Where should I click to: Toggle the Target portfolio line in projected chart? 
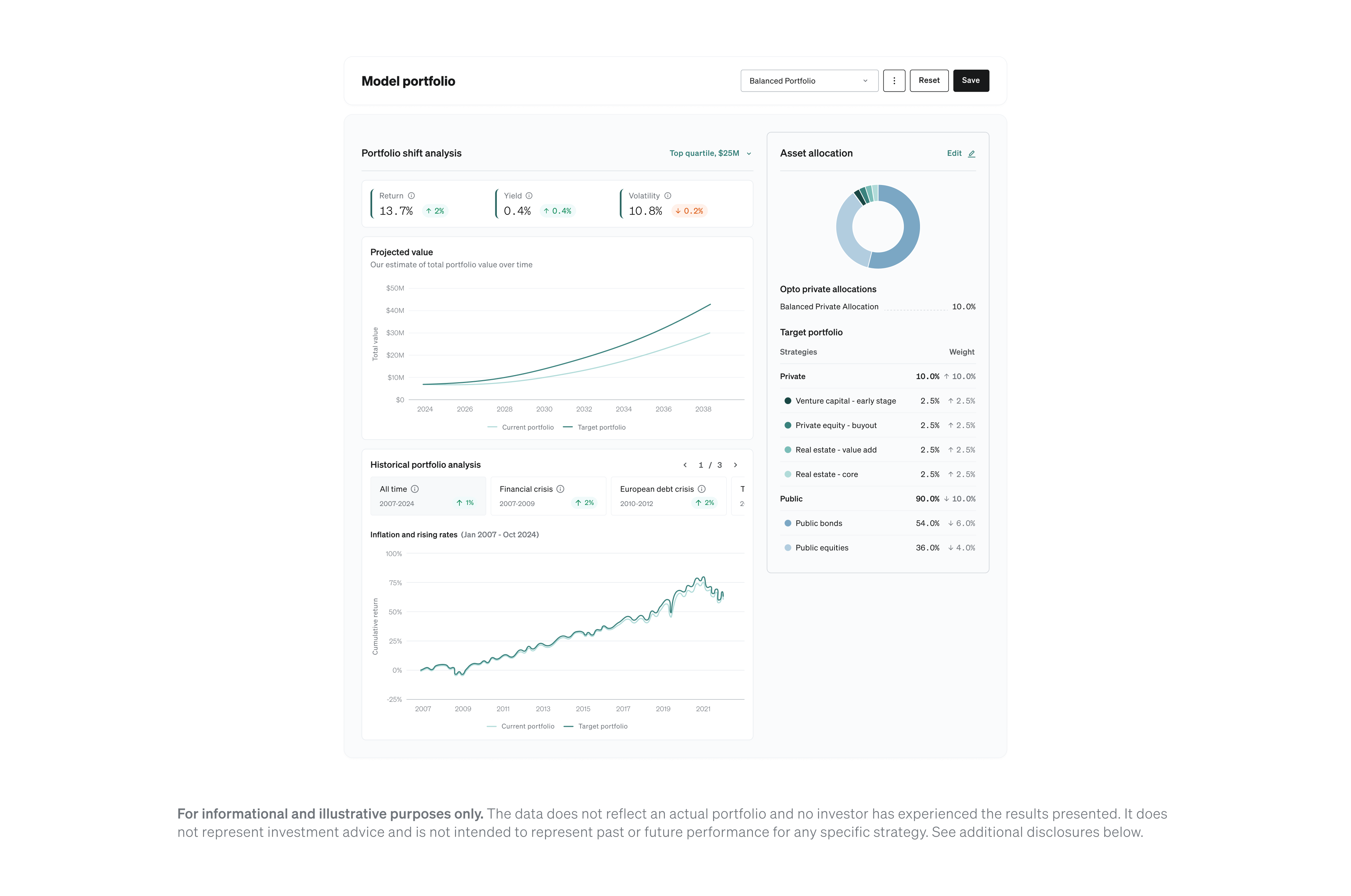pyautogui.click(x=601, y=427)
